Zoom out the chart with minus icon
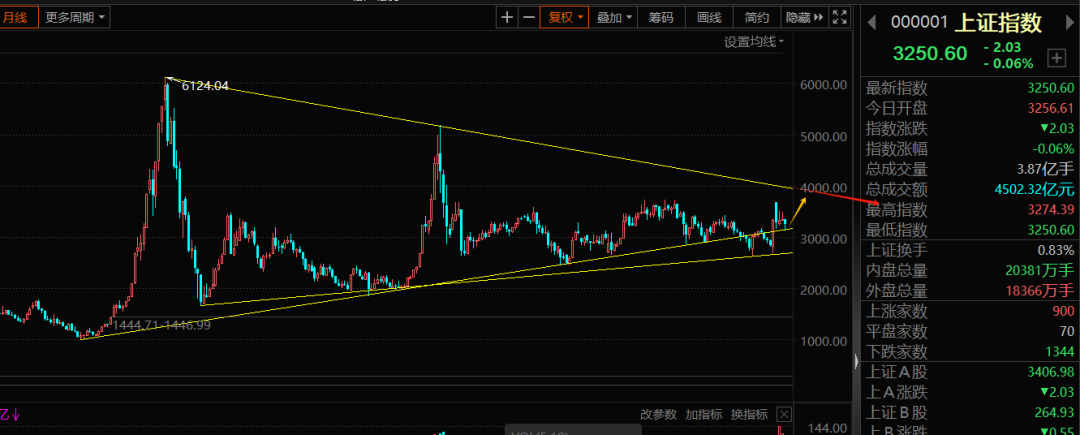Image resolution: width=1080 pixels, height=435 pixels. pyautogui.click(x=528, y=17)
